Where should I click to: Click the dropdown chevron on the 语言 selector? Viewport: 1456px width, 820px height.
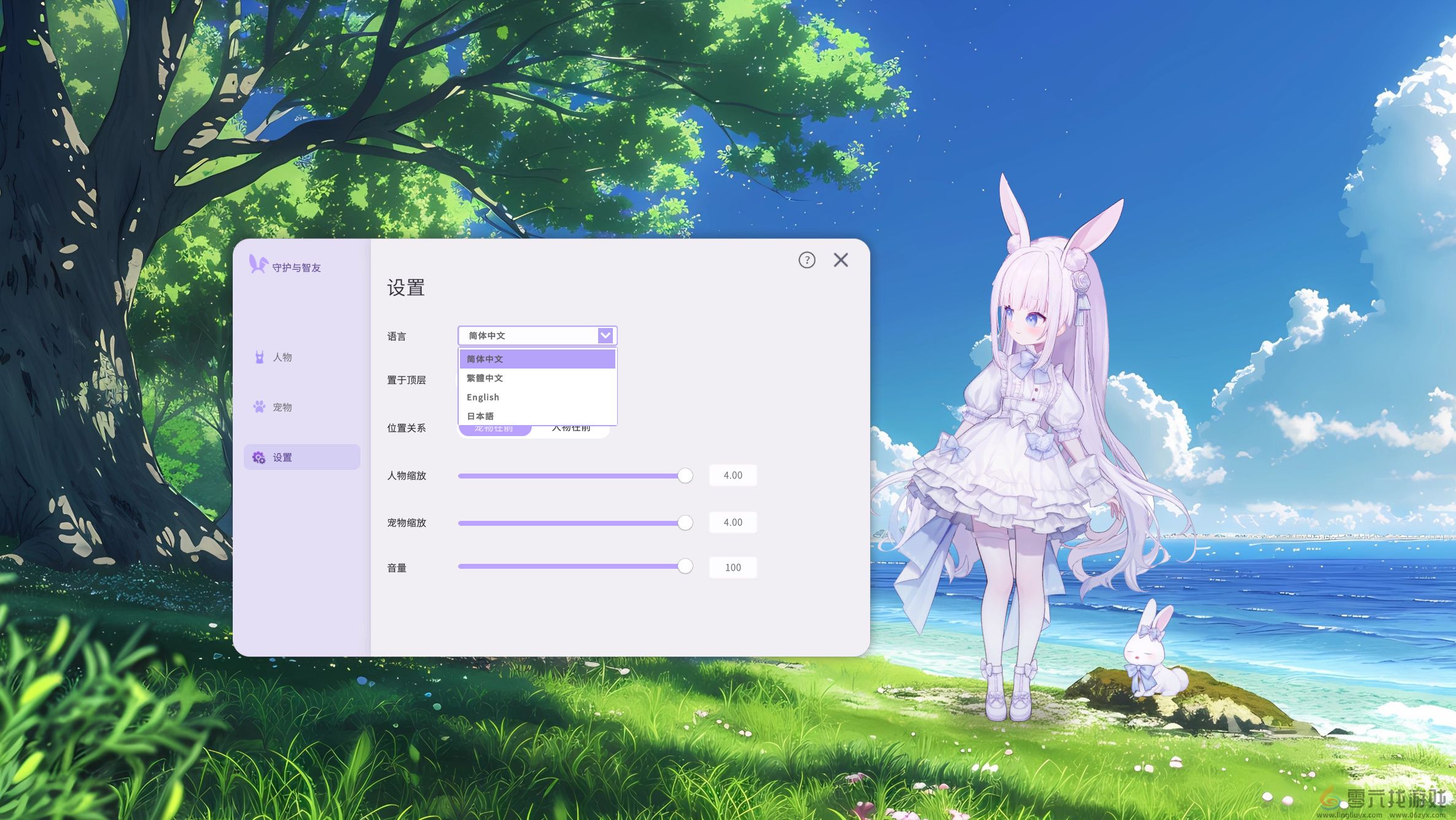coord(605,335)
